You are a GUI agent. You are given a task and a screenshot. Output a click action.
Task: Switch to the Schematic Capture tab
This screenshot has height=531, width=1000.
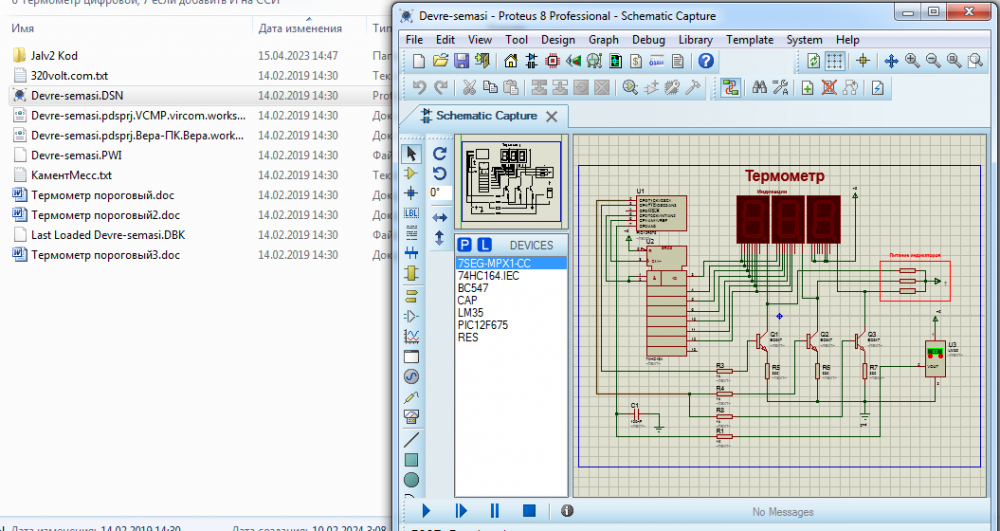coord(486,116)
